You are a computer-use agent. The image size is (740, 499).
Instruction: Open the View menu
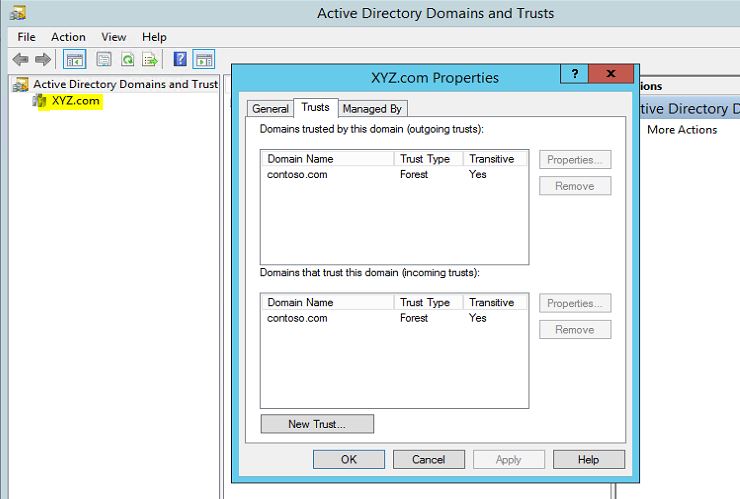pyautogui.click(x=114, y=37)
